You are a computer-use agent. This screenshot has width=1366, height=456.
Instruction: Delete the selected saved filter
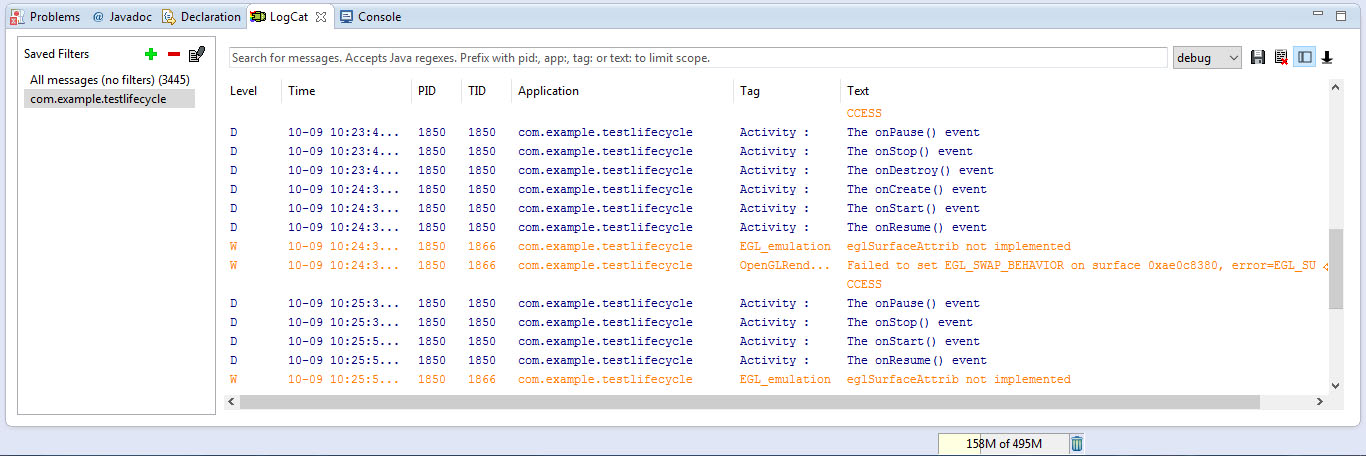[173, 54]
